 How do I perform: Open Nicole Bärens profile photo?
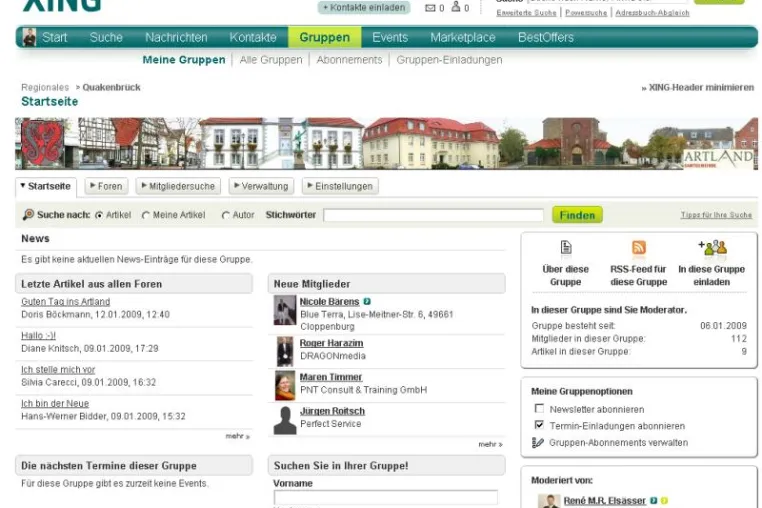(x=285, y=310)
